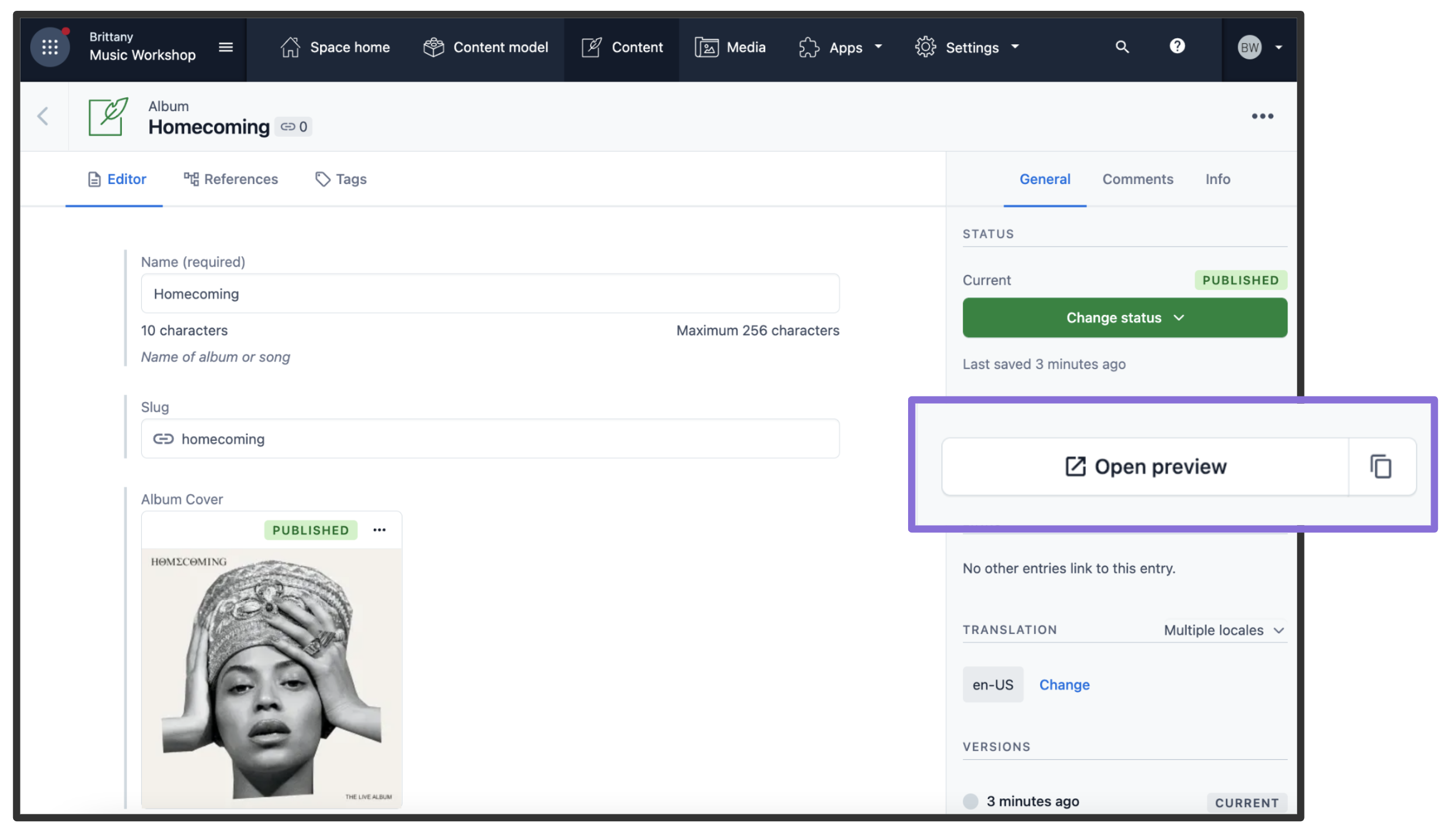Select the 3 minutes ago version radio

tap(970, 801)
